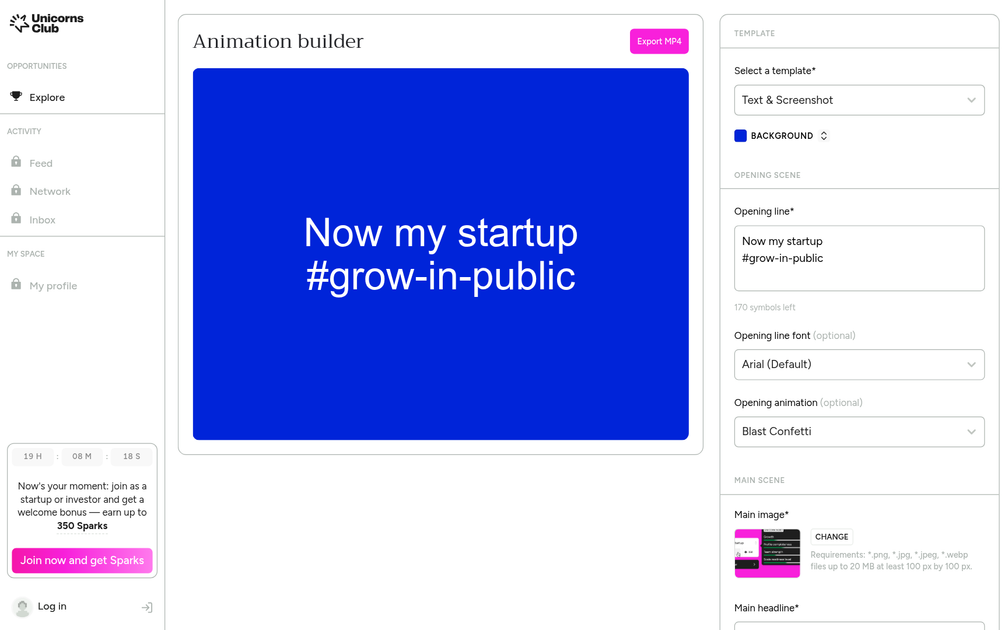Click the lock icon next to Network
This screenshot has width=1008, height=630.
tap(17, 191)
